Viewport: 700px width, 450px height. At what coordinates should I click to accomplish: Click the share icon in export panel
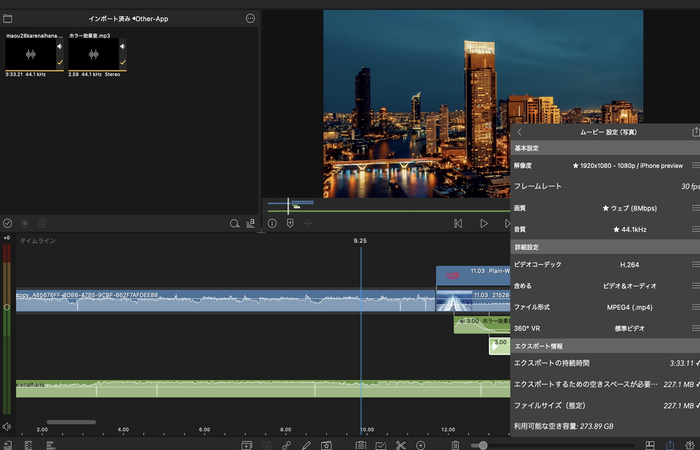click(x=695, y=131)
